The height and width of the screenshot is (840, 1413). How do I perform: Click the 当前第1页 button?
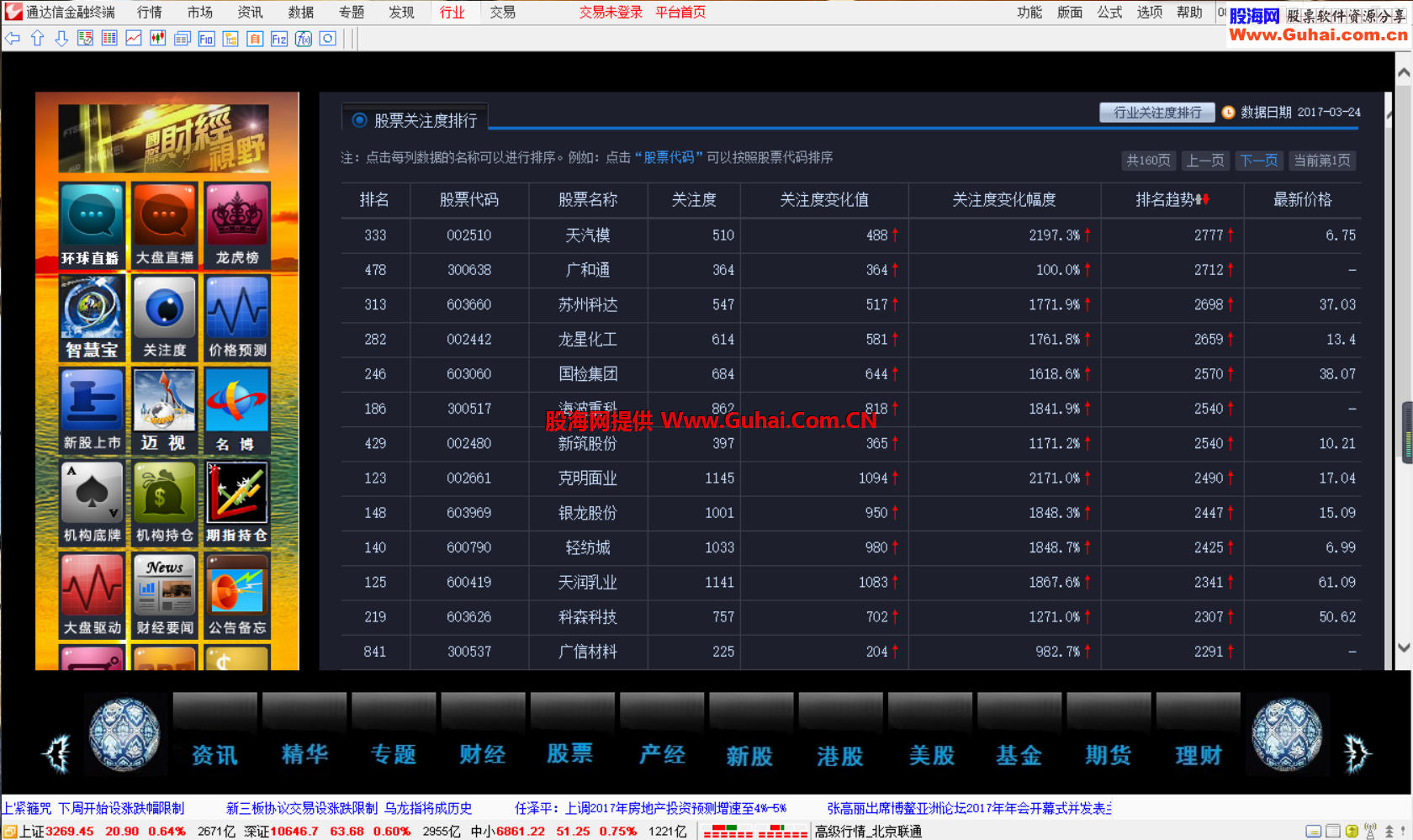pyautogui.click(x=1322, y=161)
